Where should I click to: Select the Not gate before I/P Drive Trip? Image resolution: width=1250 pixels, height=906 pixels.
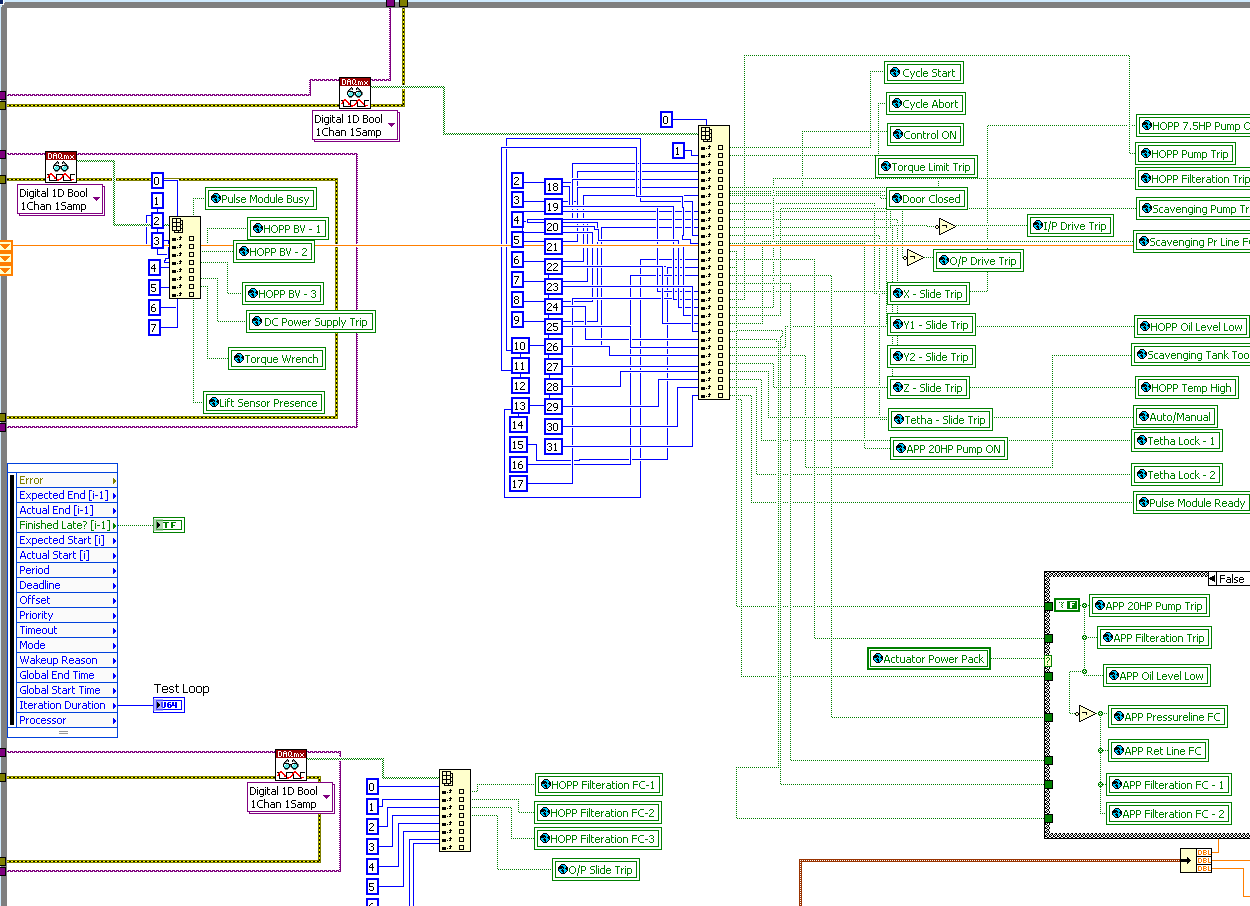point(947,226)
